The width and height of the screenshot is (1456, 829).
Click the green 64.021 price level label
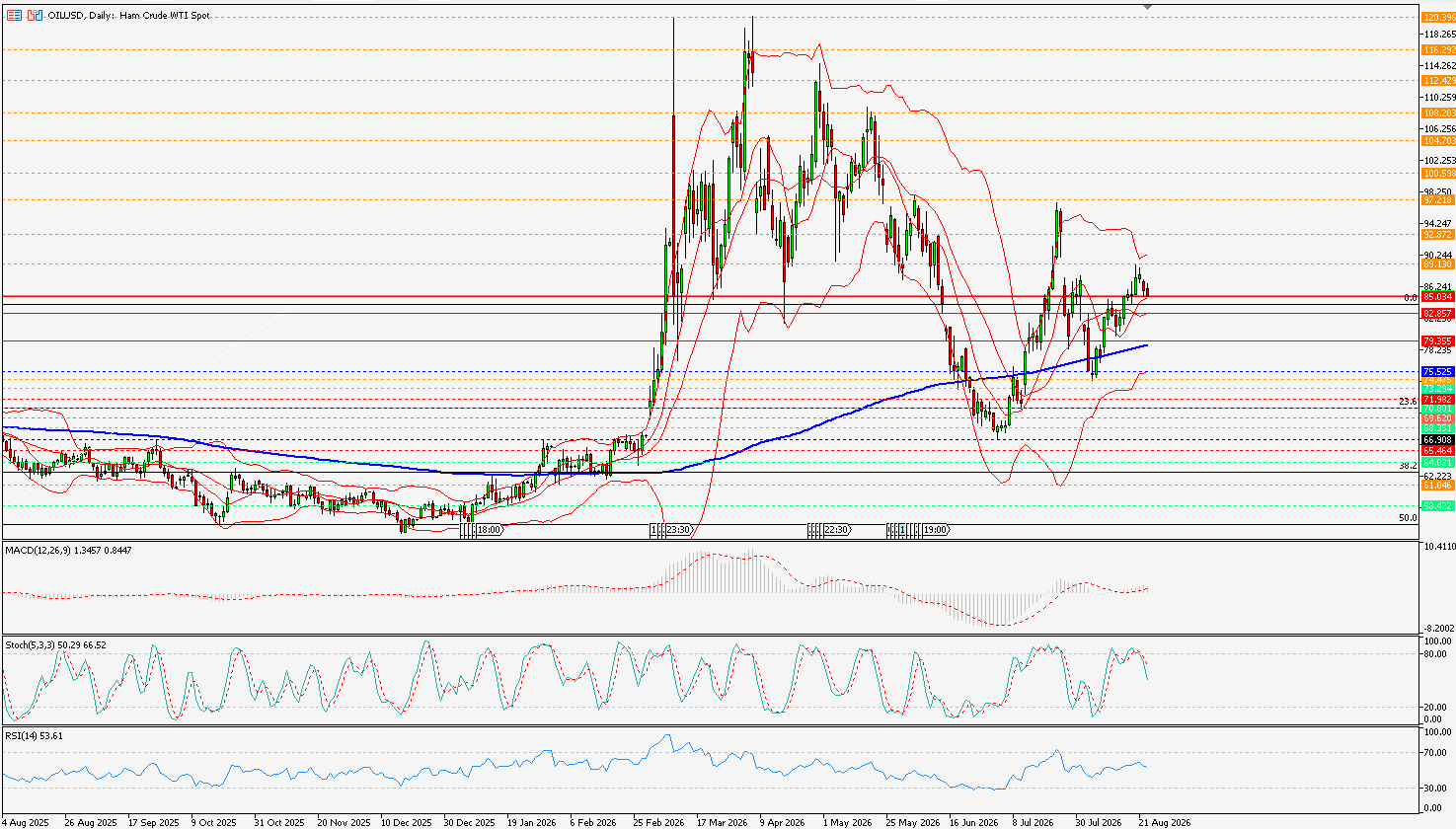(1436, 463)
